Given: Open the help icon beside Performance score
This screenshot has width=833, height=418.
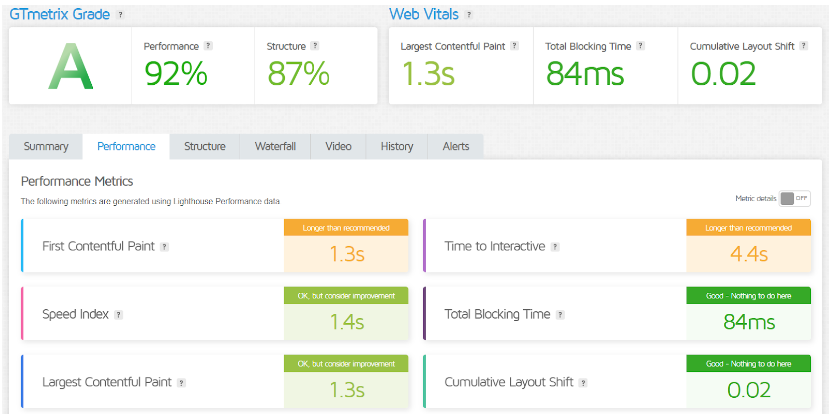Looking at the screenshot, I should click(x=208, y=46).
